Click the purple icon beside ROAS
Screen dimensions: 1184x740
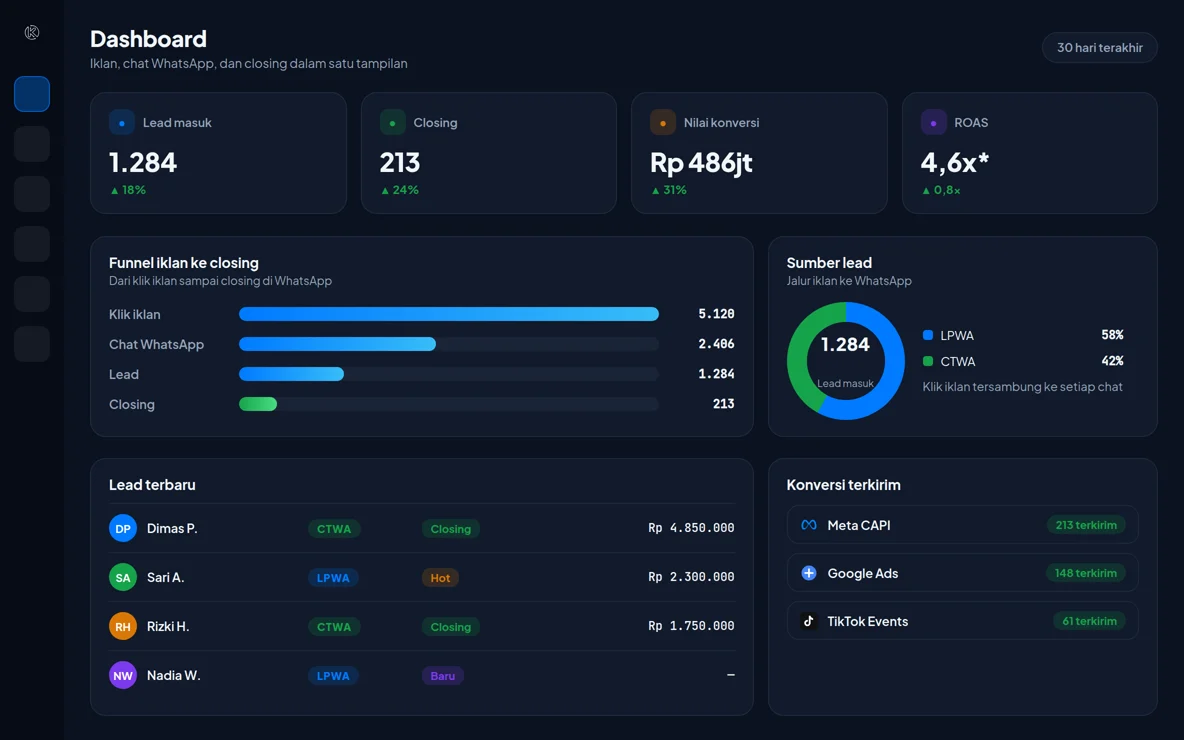(x=933, y=122)
